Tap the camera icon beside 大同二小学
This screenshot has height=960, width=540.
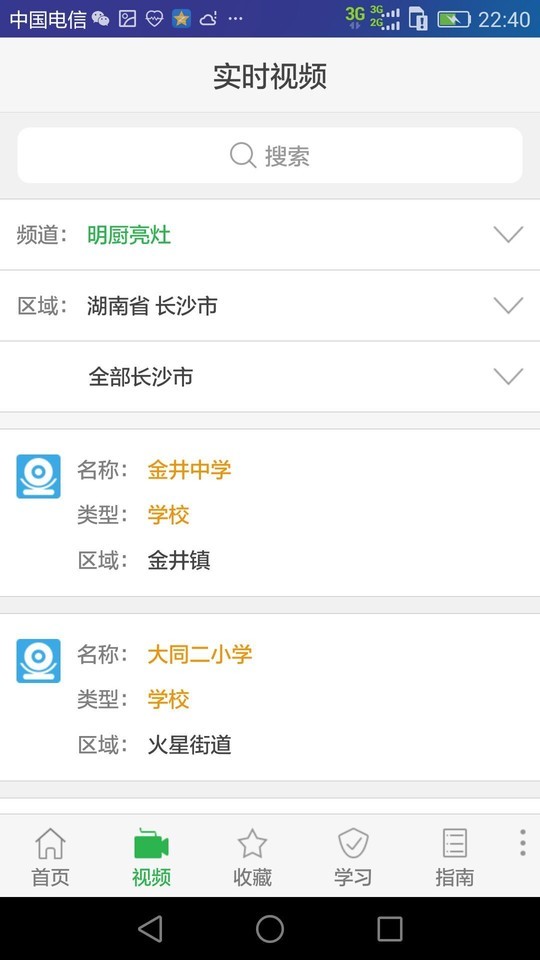click(39, 661)
